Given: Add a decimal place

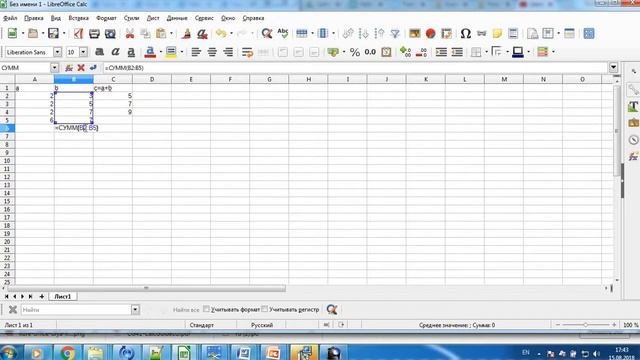Looking at the screenshot, I should [x=405, y=52].
